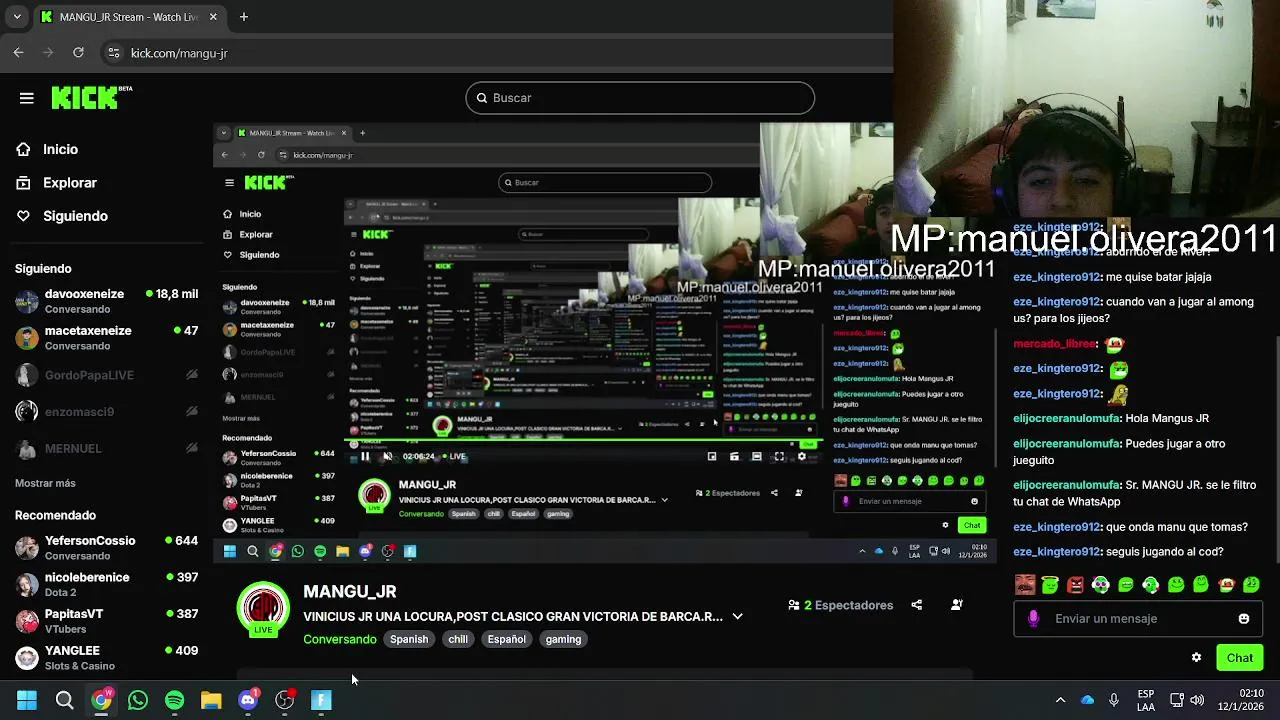The image size is (1280, 720).
Task: Toggle theater mode in the video controls
Action: [757, 456]
